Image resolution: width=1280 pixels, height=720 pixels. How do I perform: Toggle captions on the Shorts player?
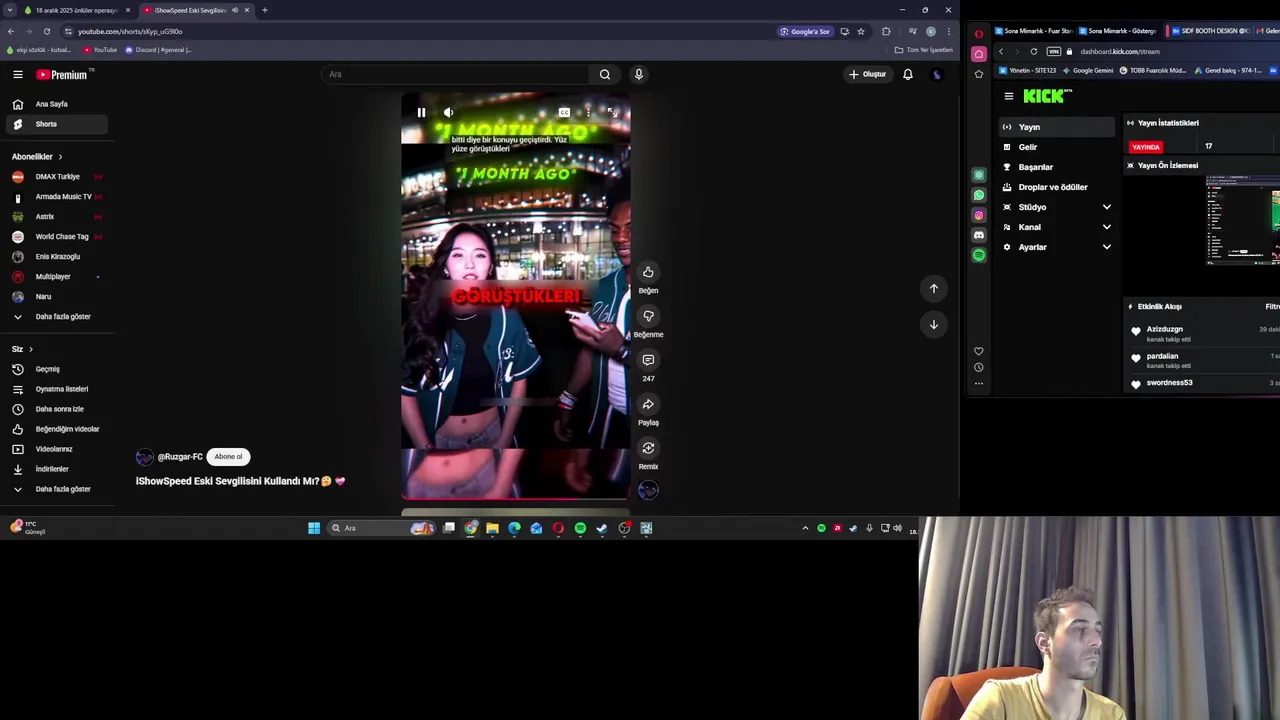(564, 113)
